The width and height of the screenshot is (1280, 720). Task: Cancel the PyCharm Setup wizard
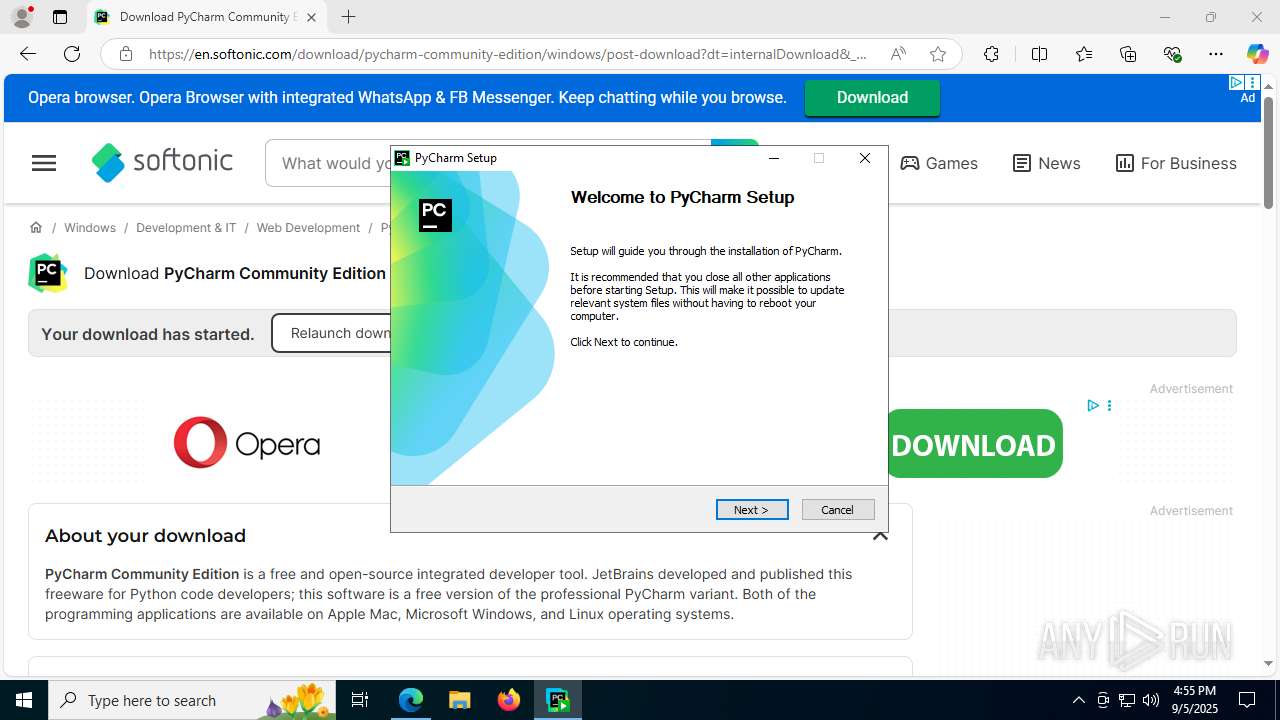point(838,510)
